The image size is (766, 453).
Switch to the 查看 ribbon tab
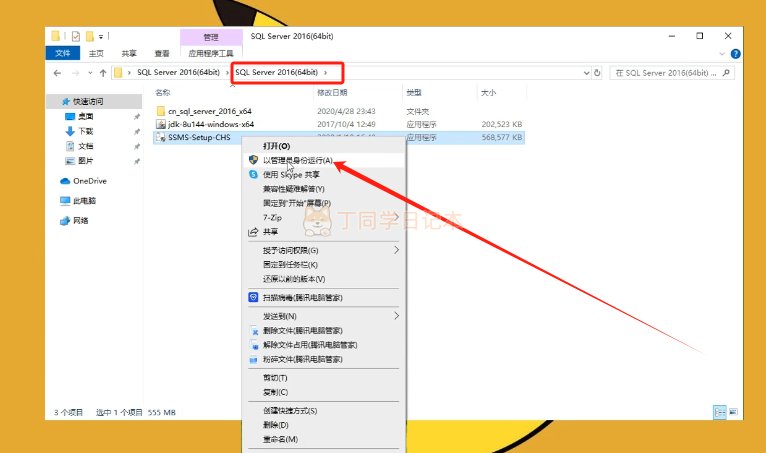(x=162, y=53)
